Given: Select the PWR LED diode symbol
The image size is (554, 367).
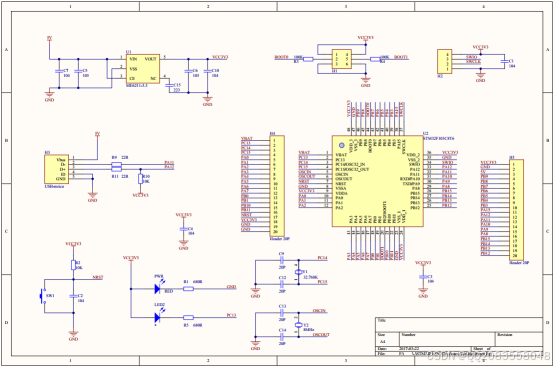Looking at the screenshot, I should coord(158,289).
